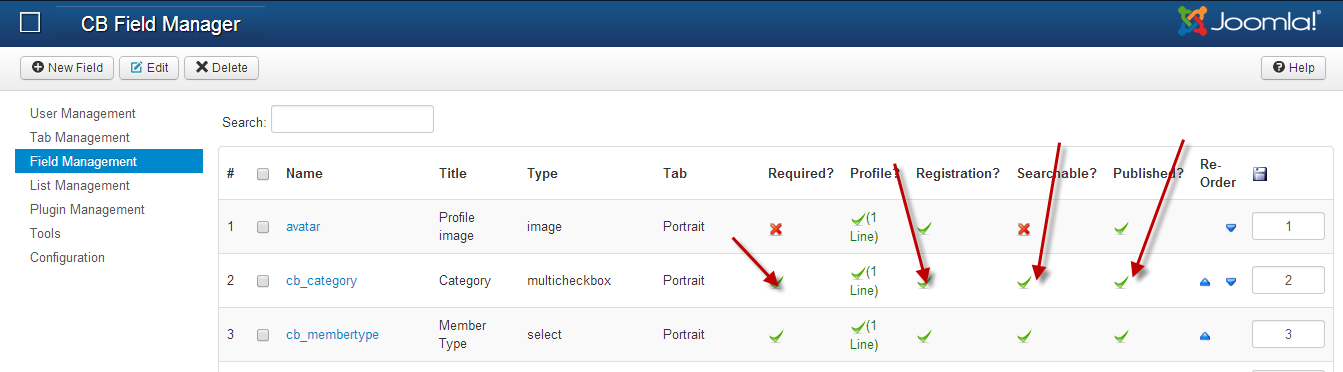Check the avatar row checkbox

[263, 227]
